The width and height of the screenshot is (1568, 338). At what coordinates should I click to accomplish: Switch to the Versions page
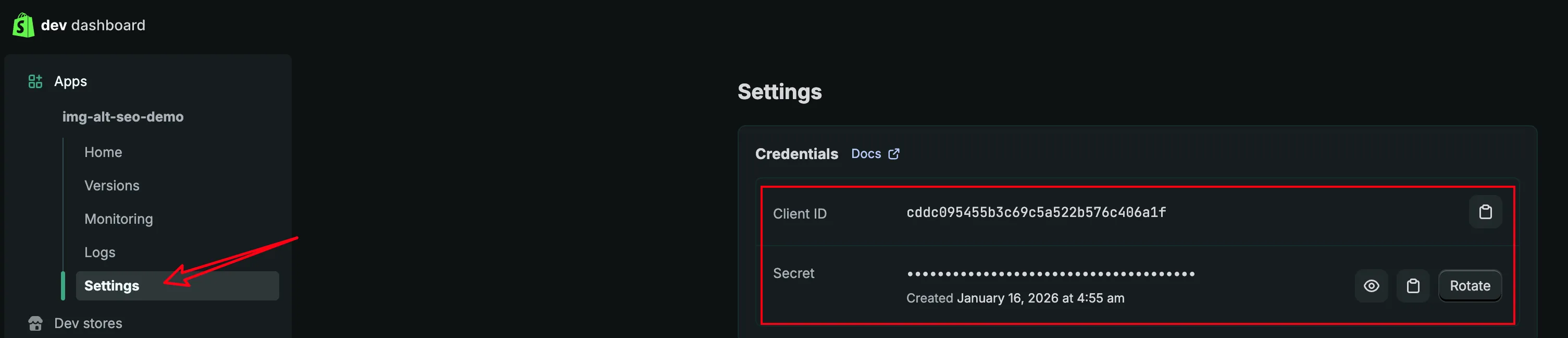[112, 185]
